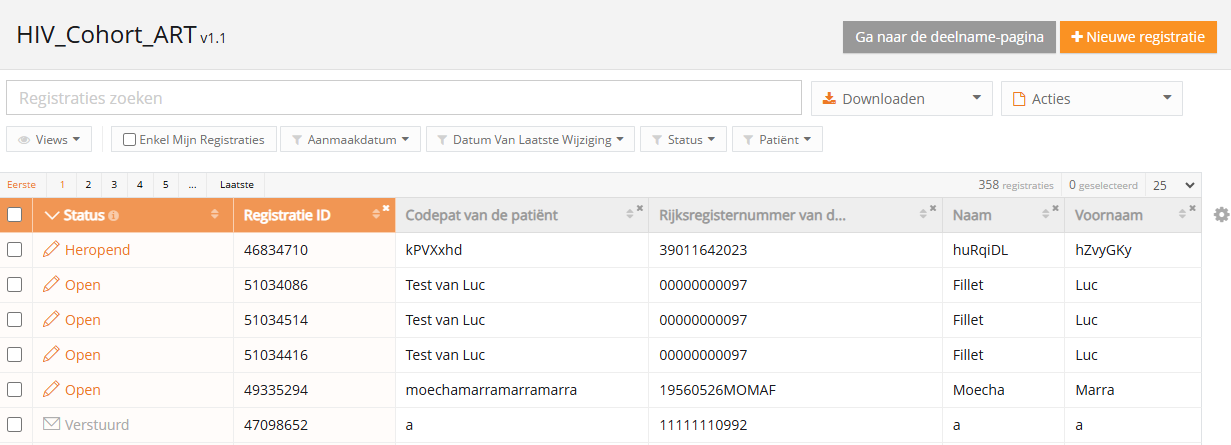The image size is (1231, 445).
Task: Click the pencil icon on the Heropend row
Action: (51, 250)
